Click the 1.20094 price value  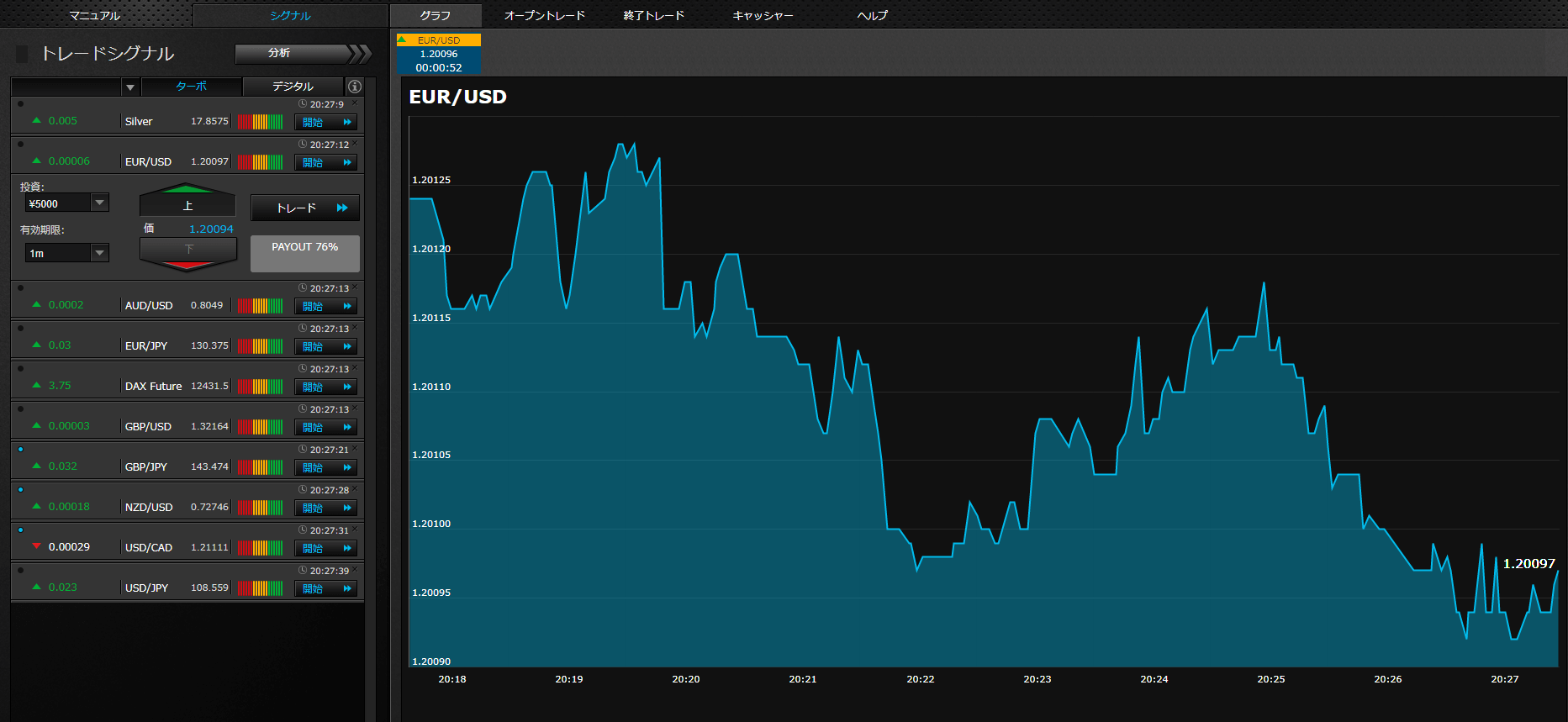pyautogui.click(x=211, y=229)
